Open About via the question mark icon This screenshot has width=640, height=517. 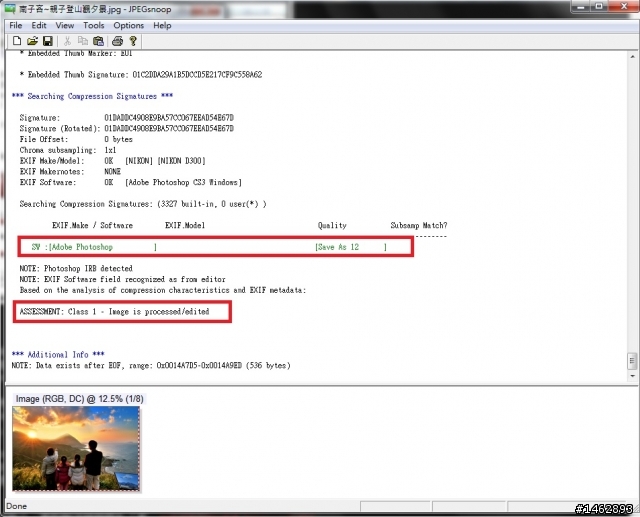(133, 41)
